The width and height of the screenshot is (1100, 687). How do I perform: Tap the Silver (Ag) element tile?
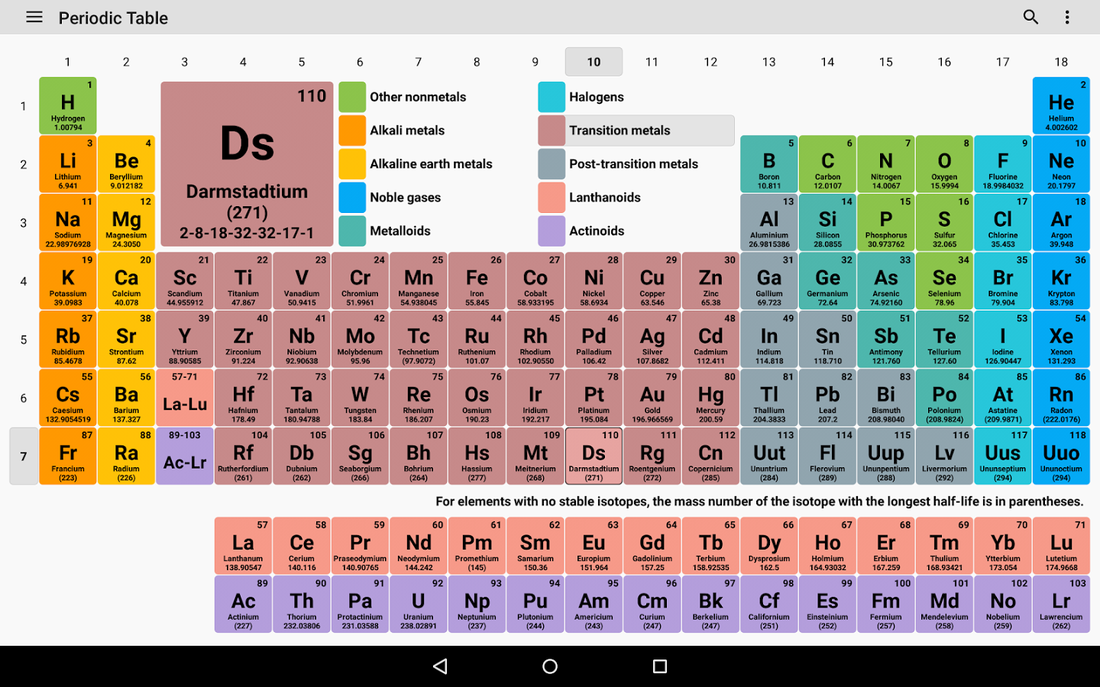(652, 340)
